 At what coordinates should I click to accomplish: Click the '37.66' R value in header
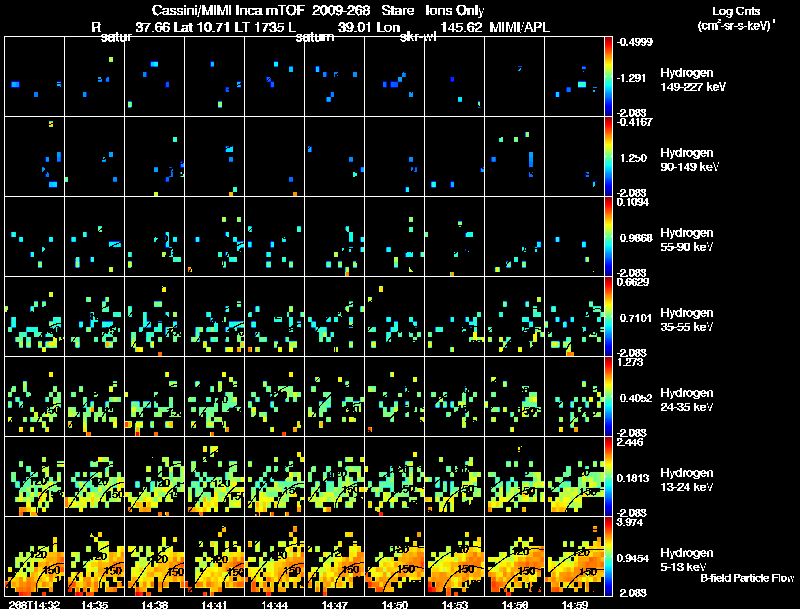pyautogui.click(x=153, y=27)
